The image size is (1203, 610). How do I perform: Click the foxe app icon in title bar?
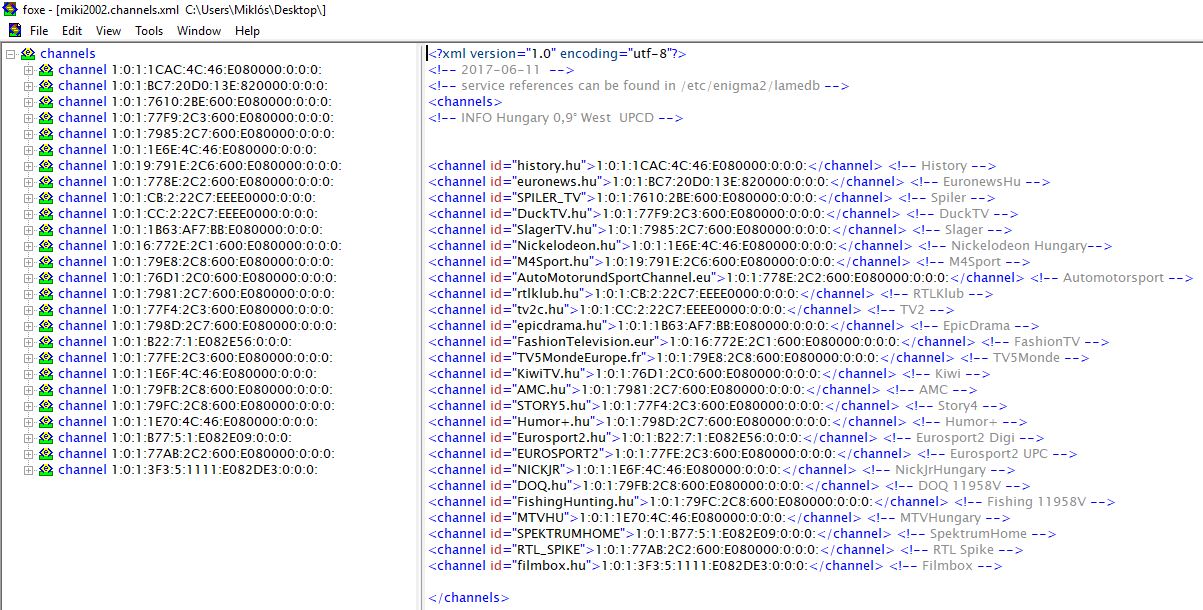click(9, 9)
